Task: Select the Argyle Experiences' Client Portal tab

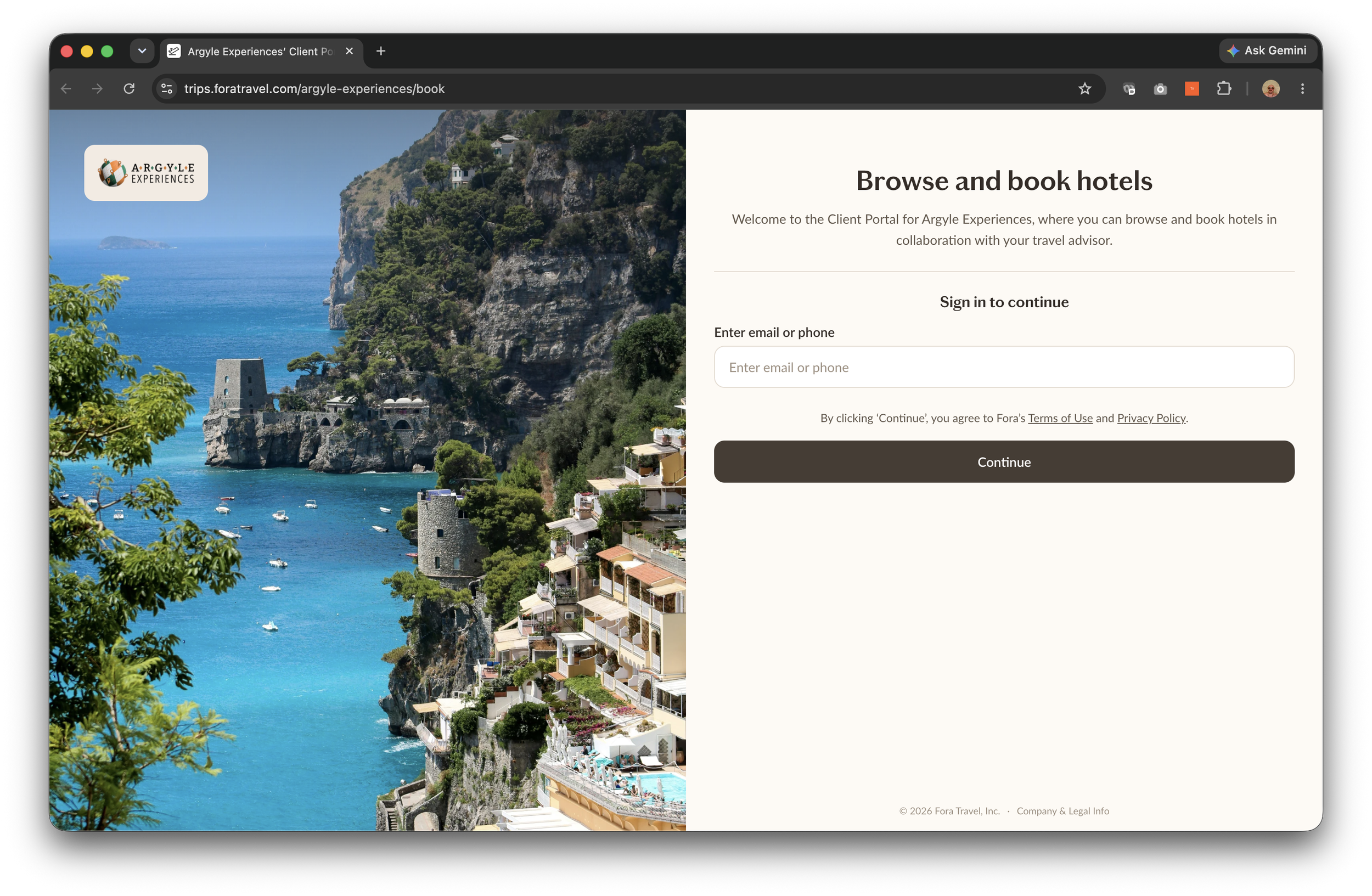Action: coord(261,51)
